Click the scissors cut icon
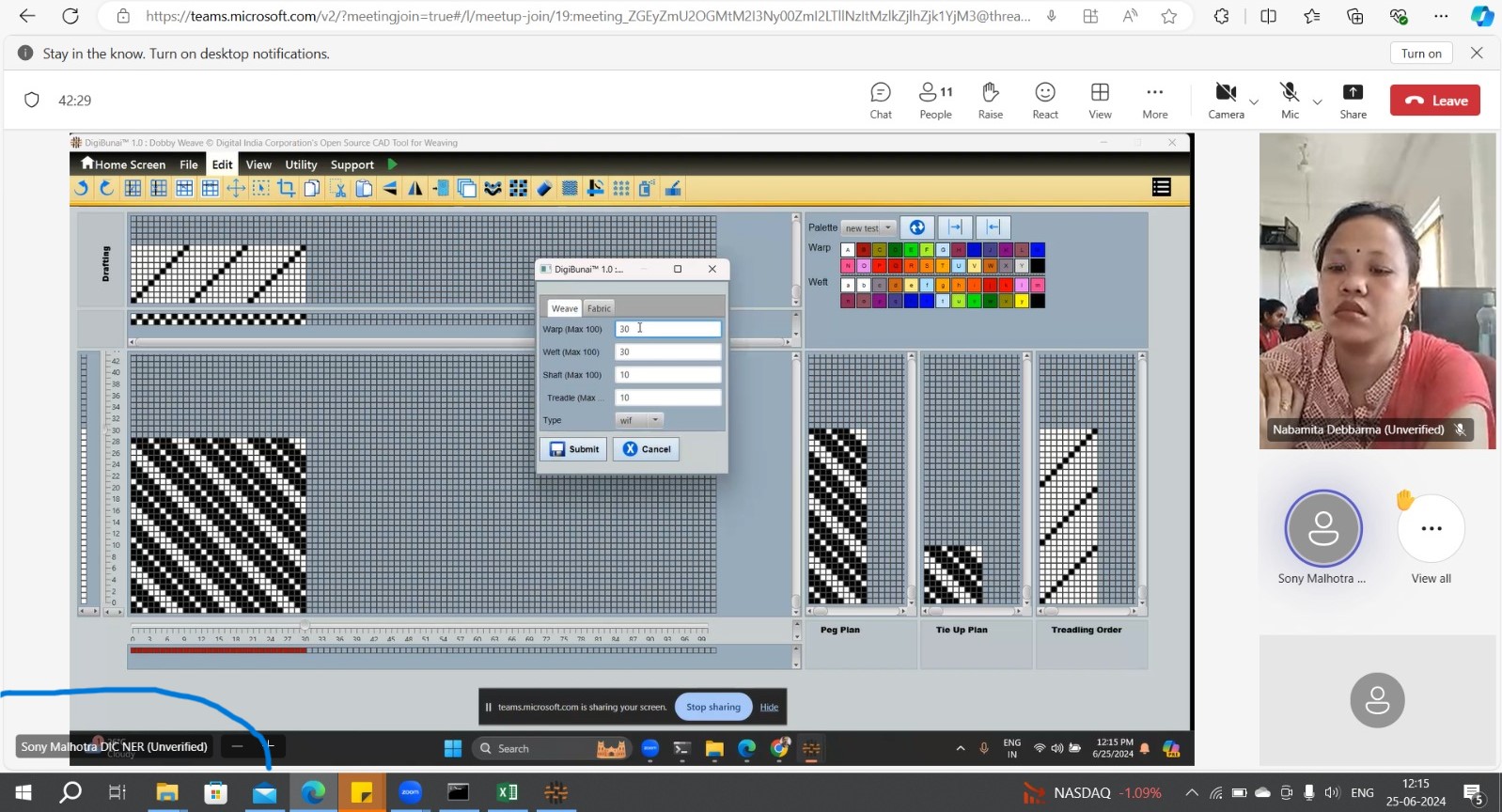This screenshot has width=1502, height=812. pyautogui.click(x=337, y=188)
